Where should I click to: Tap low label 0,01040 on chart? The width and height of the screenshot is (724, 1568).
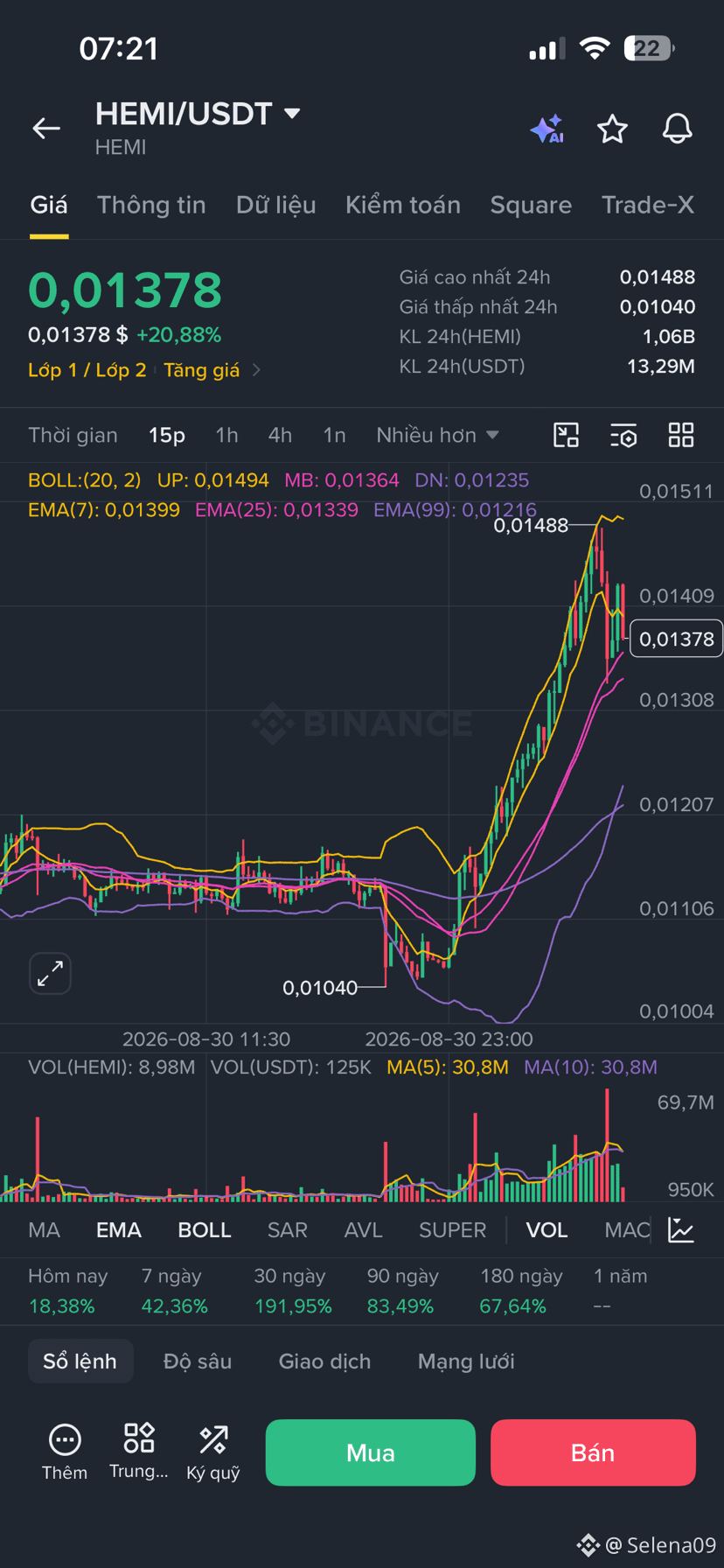point(320,988)
